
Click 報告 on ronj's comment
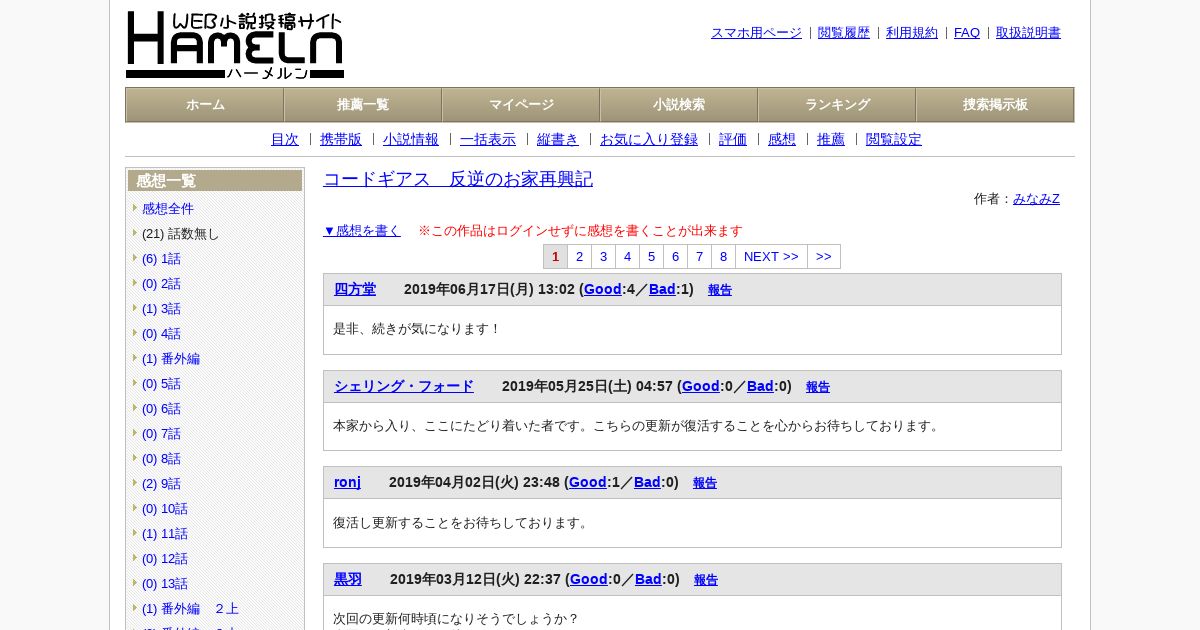(x=705, y=483)
